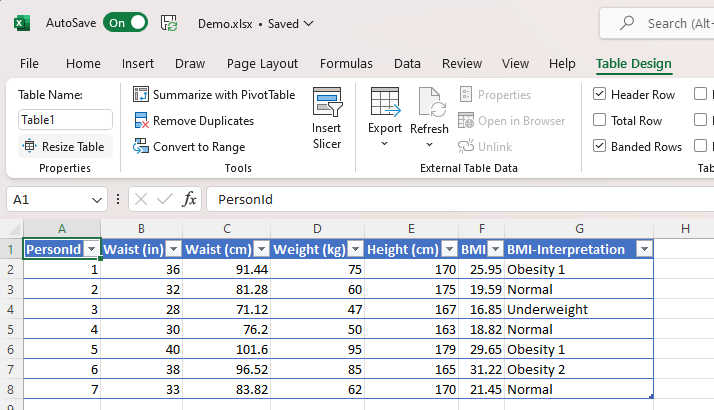The image size is (714, 410).
Task: Edit the Table Name field
Action: (x=65, y=120)
